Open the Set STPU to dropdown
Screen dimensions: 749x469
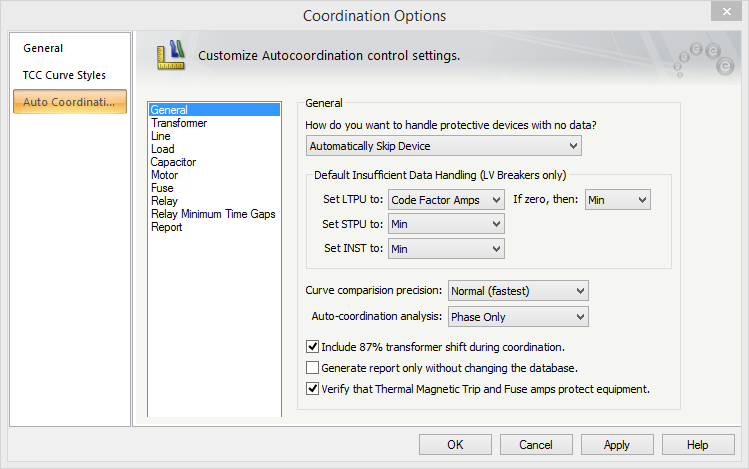pos(446,224)
